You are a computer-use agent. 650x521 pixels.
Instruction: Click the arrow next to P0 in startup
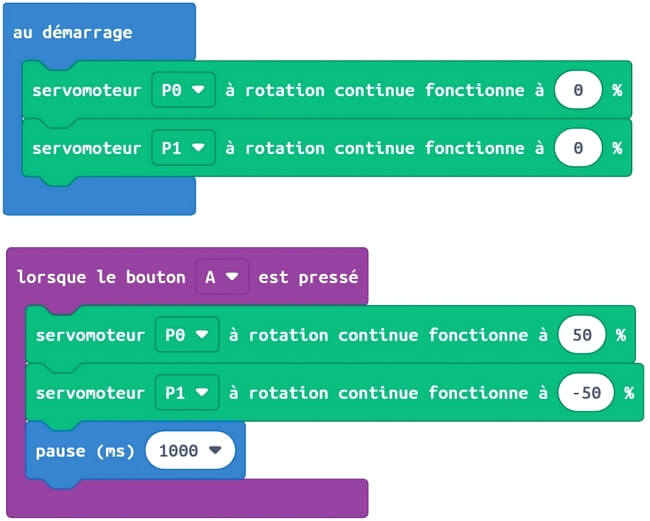coord(199,90)
